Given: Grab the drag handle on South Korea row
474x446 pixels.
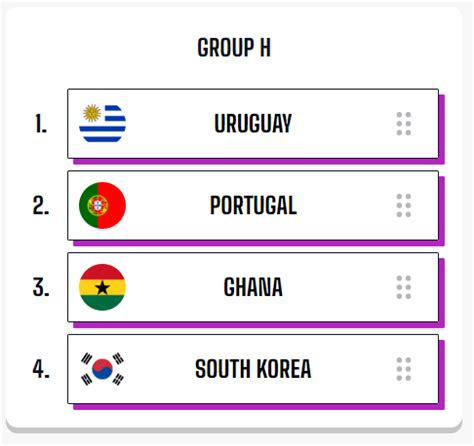Looking at the screenshot, I should click(x=404, y=369).
